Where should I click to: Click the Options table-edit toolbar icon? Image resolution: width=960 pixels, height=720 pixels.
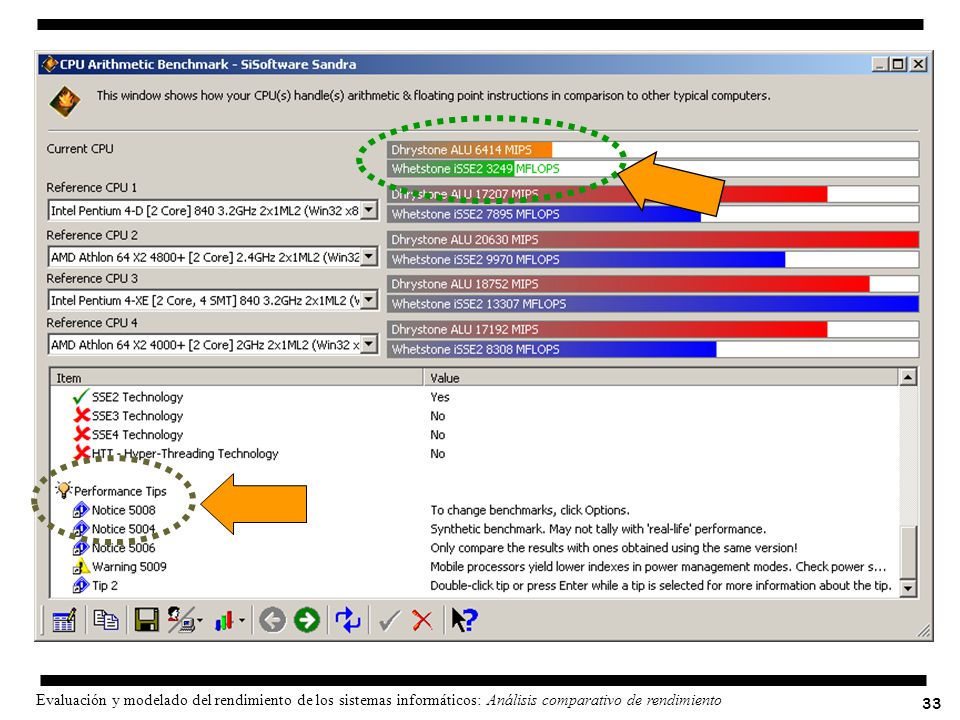pyautogui.click(x=64, y=620)
